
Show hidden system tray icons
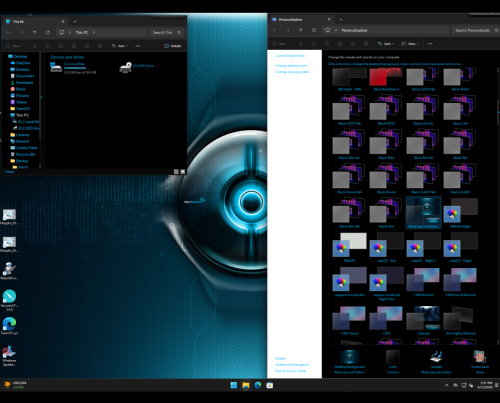click(446, 385)
